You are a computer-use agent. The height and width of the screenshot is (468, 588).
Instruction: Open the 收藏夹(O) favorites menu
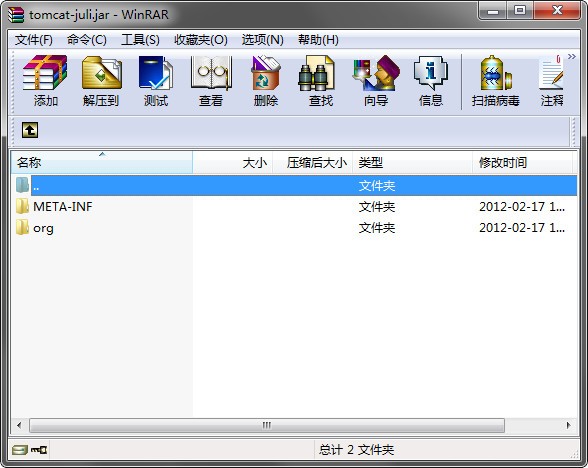coord(201,40)
